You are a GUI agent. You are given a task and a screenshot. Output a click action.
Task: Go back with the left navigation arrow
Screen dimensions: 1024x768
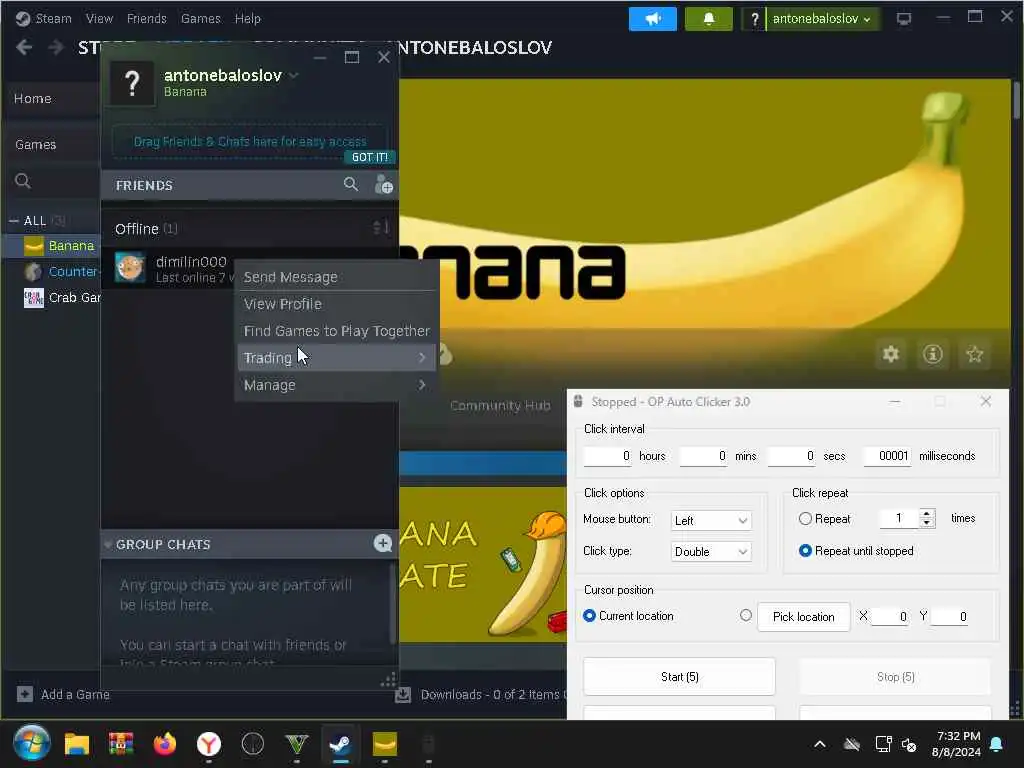(24, 47)
